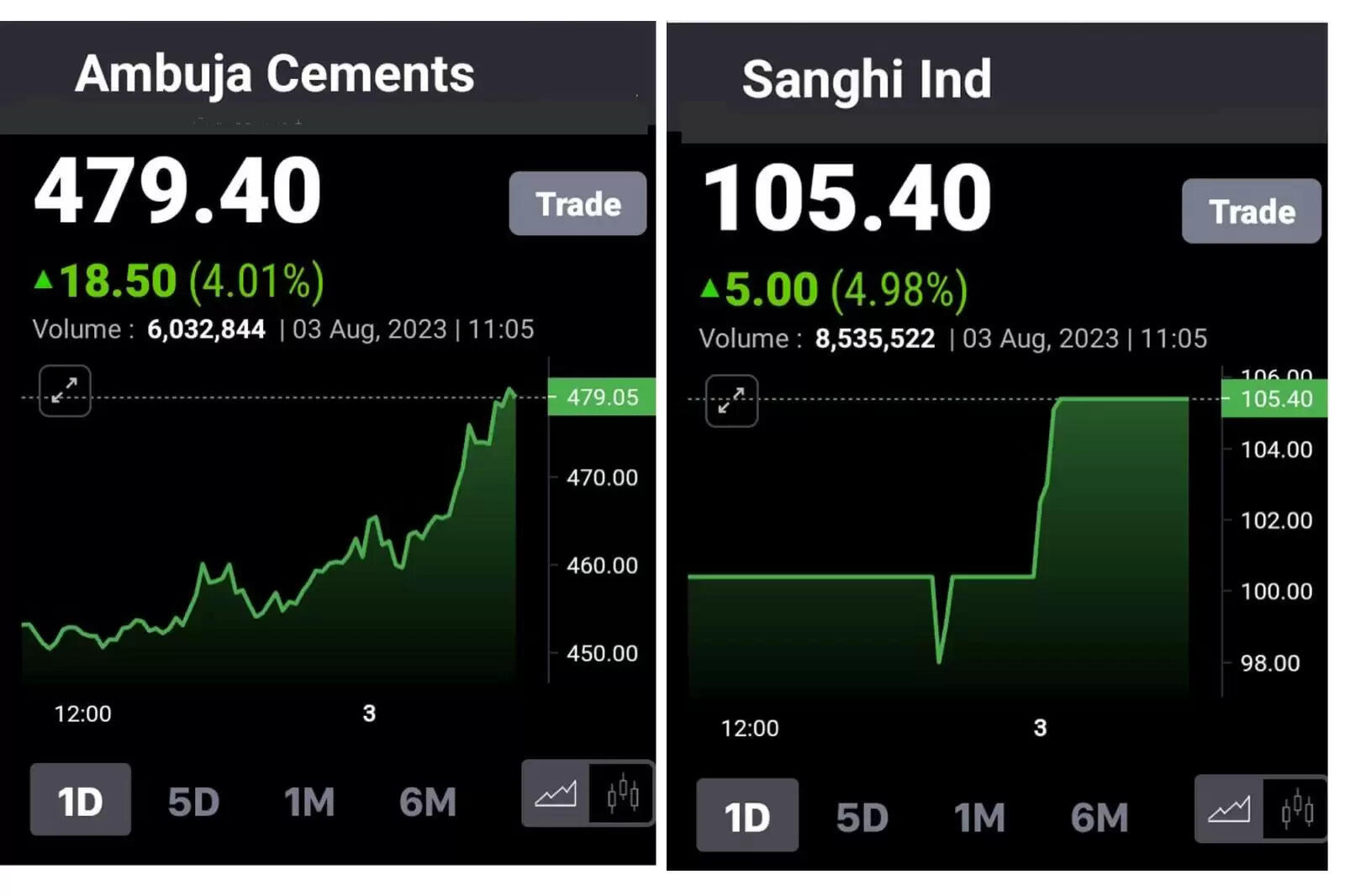View 1M range for Sanghi Ind
This screenshot has width=1345, height=896.
(979, 817)
